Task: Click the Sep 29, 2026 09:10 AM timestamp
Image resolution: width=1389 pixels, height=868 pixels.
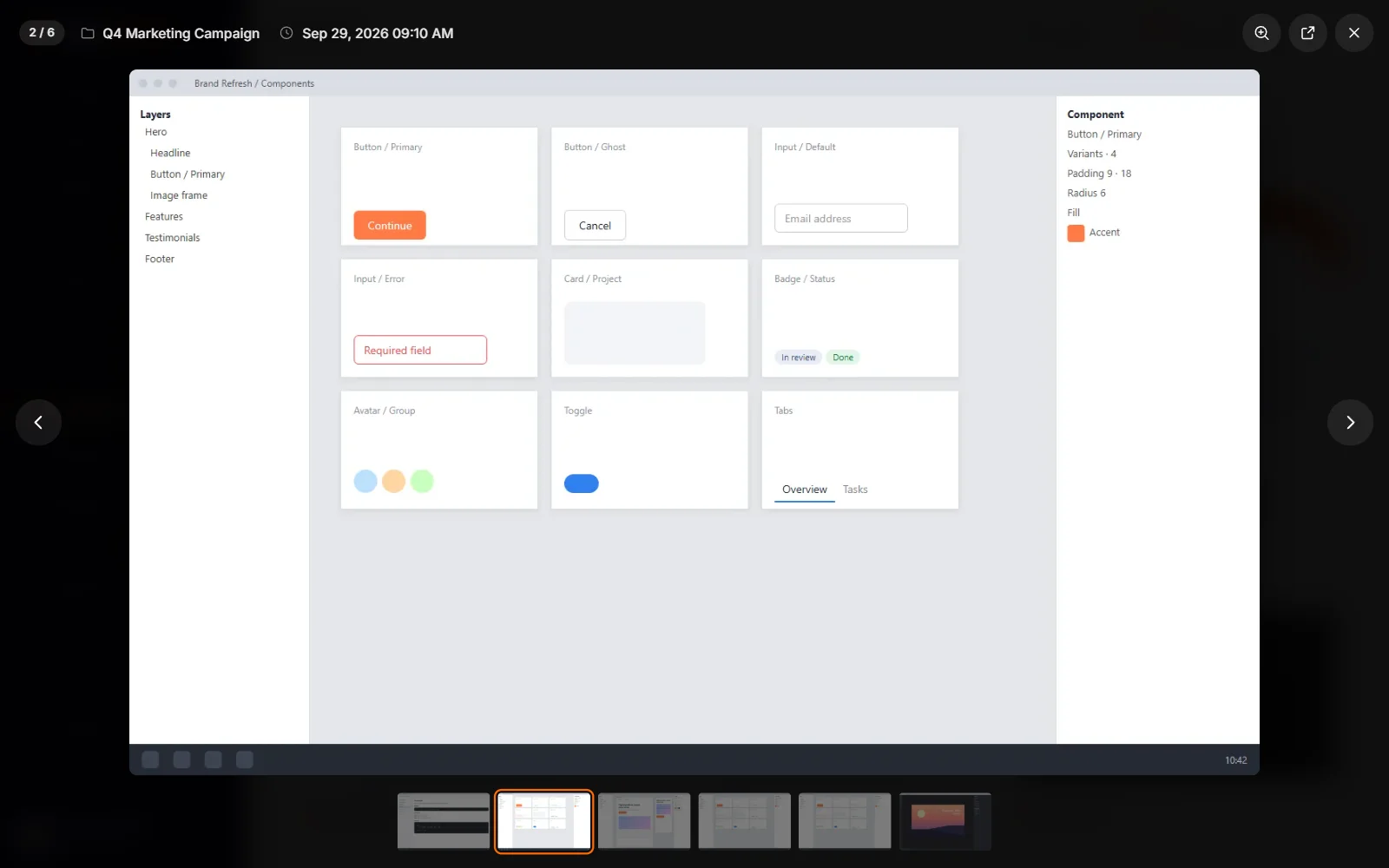Action: click(x=378, y=33)
